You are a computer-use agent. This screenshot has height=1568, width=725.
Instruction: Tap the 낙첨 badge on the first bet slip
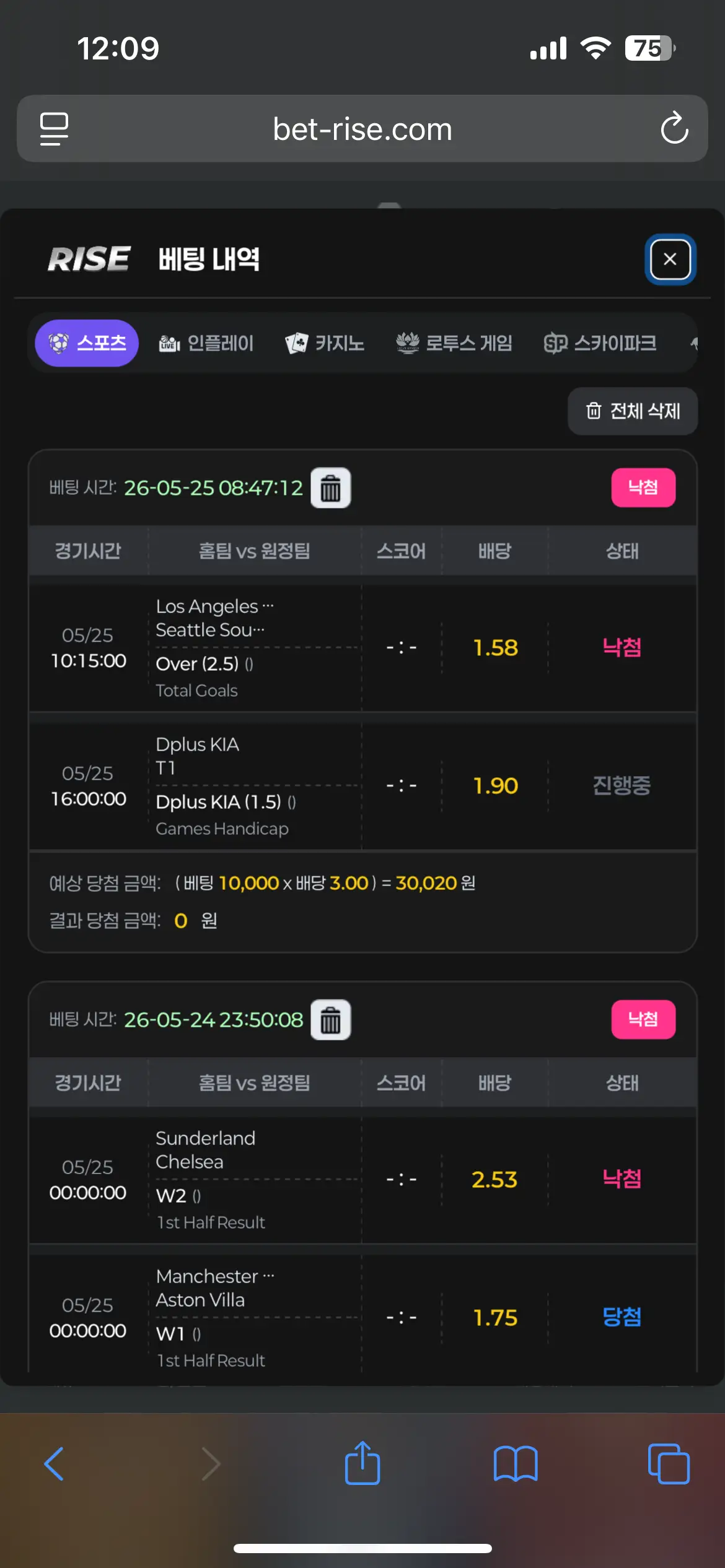[x=643, y=487]
